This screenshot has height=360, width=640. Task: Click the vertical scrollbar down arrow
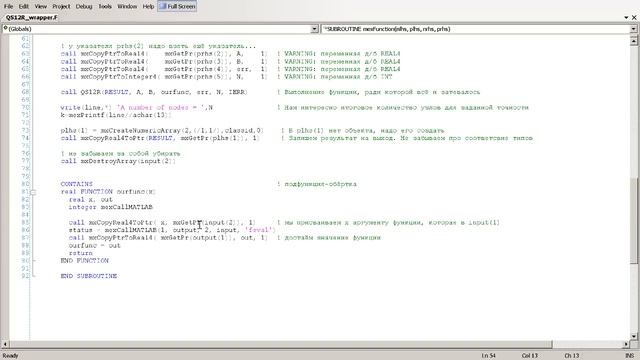[634, 336]
